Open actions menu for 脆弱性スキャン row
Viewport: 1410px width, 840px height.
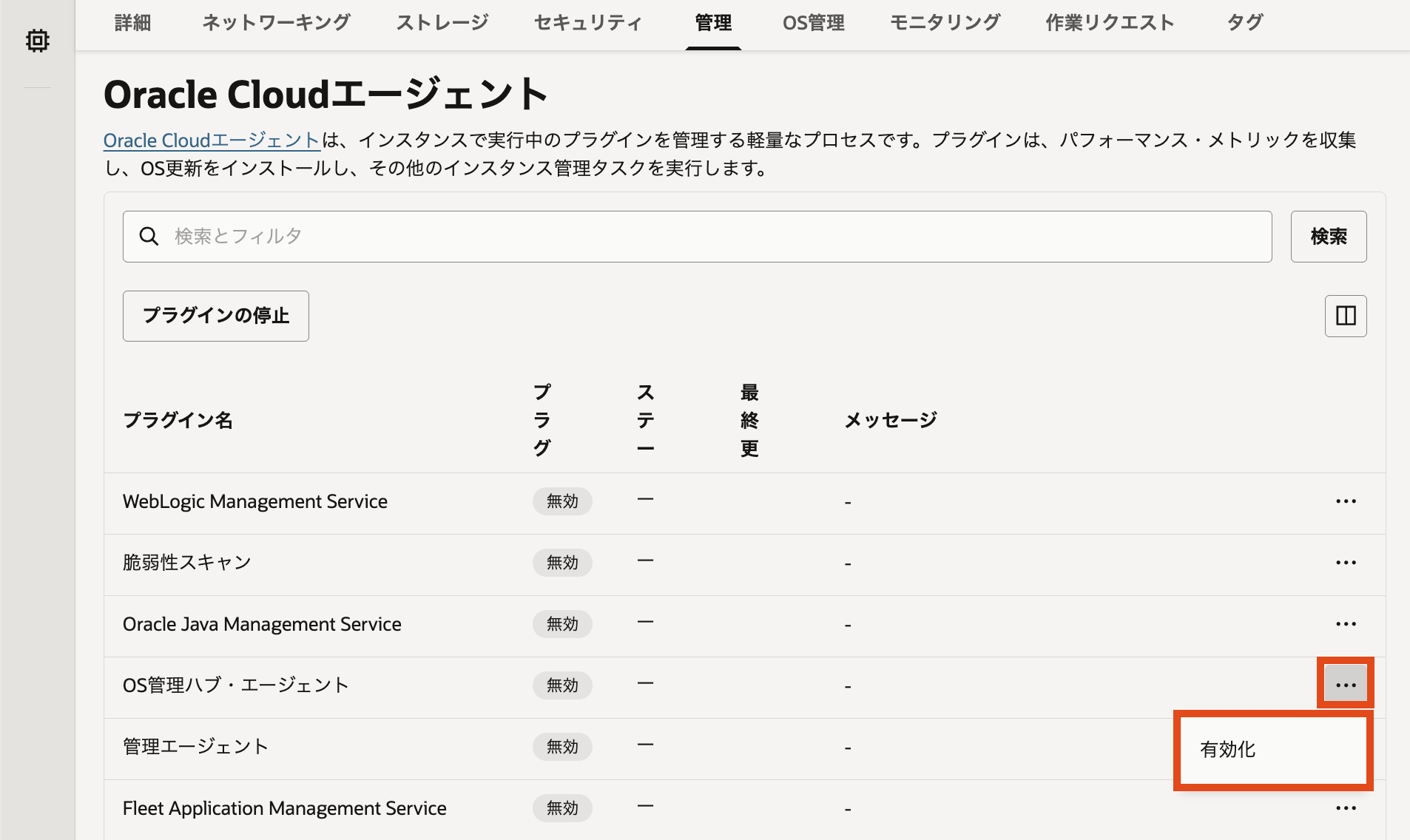(1346, 563)
